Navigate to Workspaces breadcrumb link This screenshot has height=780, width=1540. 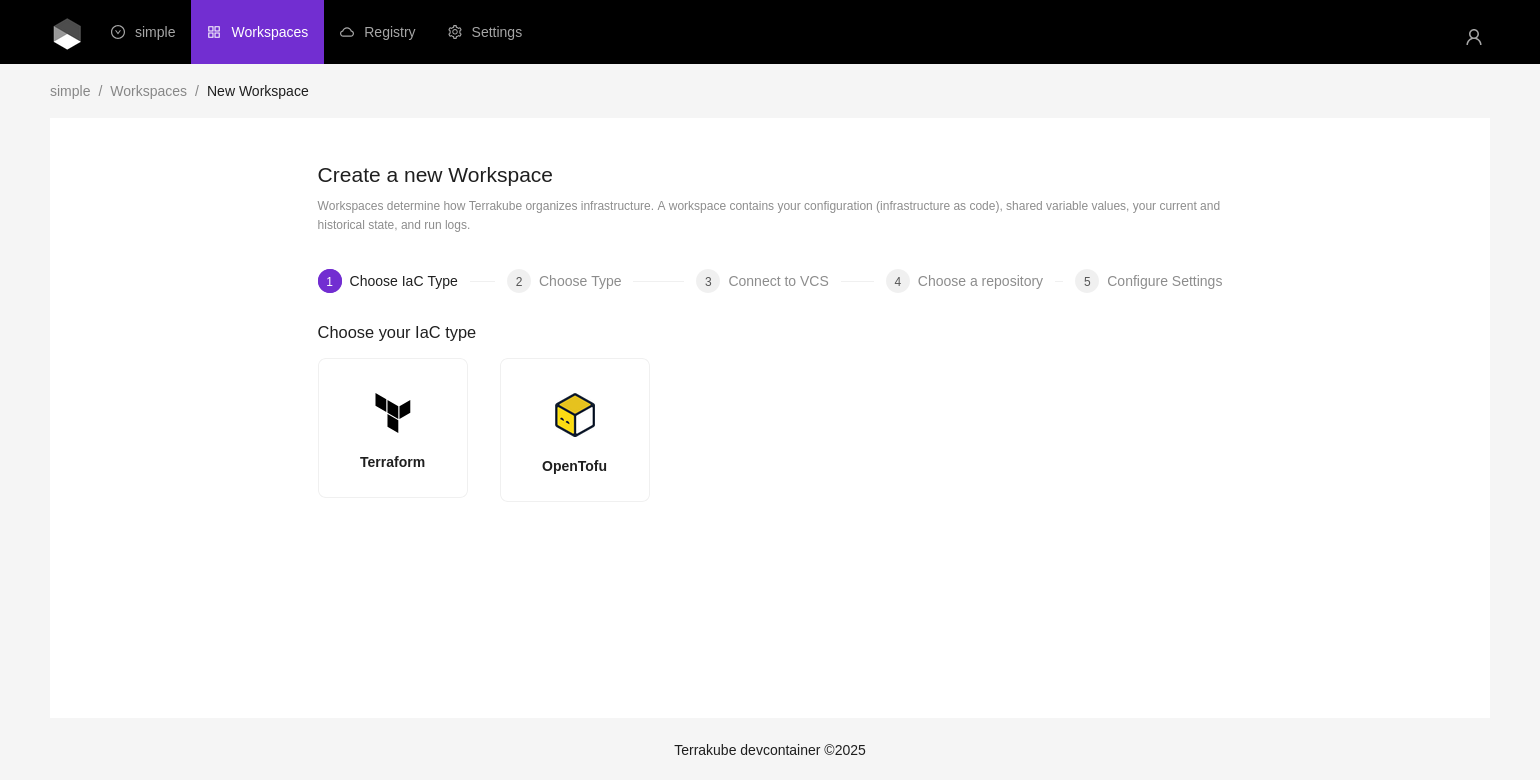tap(148, 91)
